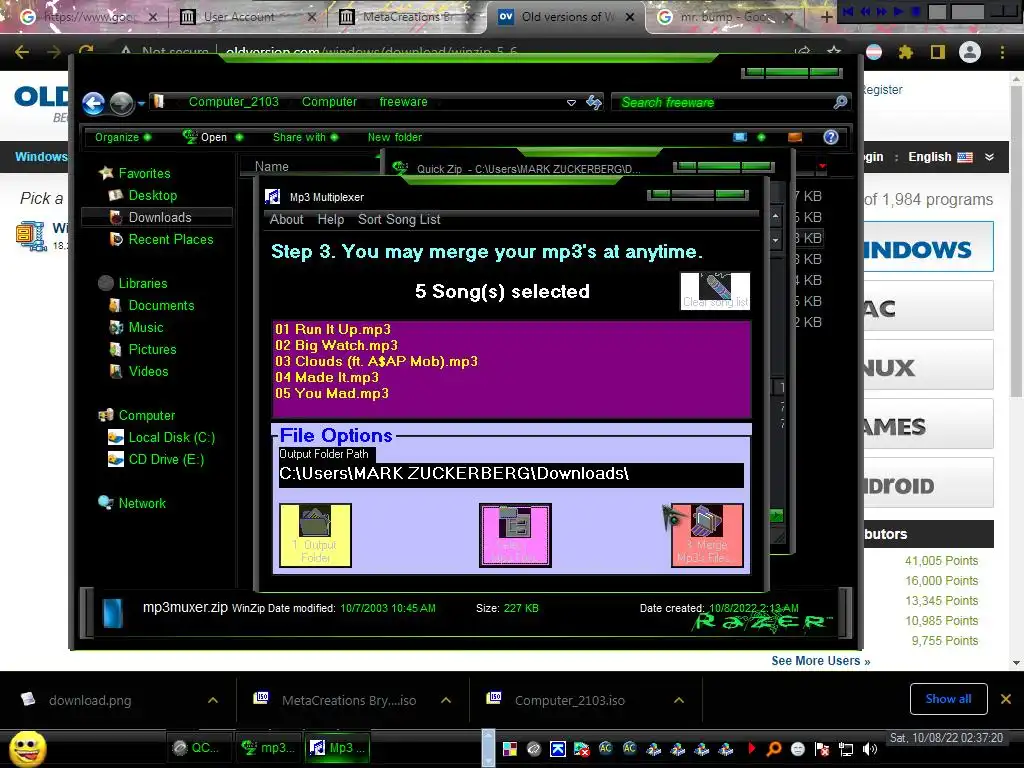The image size is (1024, 768).
Task: Click the rewind button in the mini-player
Action: pyautogui.click(x=865, y=11)
